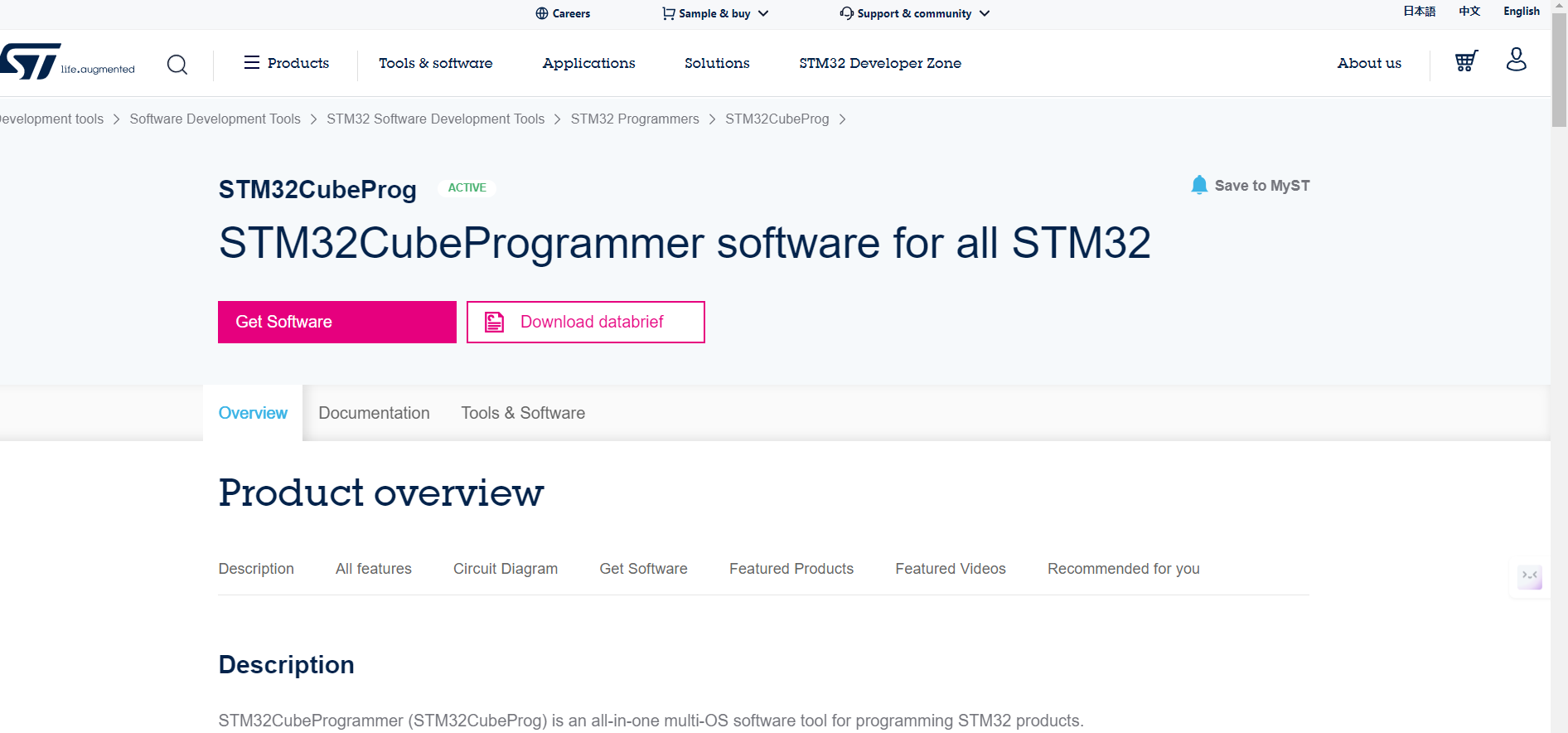The width and height of the screenshot is (1568, 733).
Task: Open the About us menu
Action: coord(1369,63)
